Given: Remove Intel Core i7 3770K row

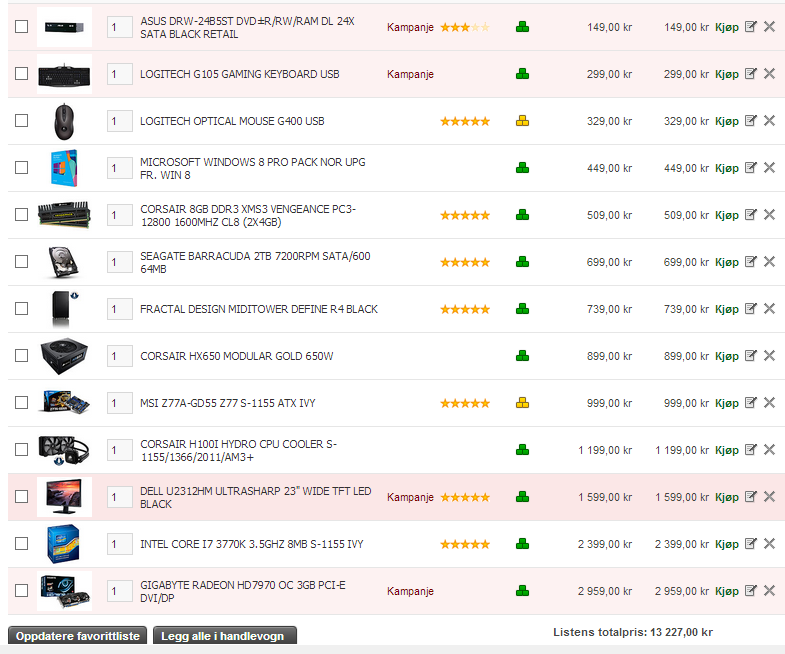Looking at the screenshot, I should 769,544.
